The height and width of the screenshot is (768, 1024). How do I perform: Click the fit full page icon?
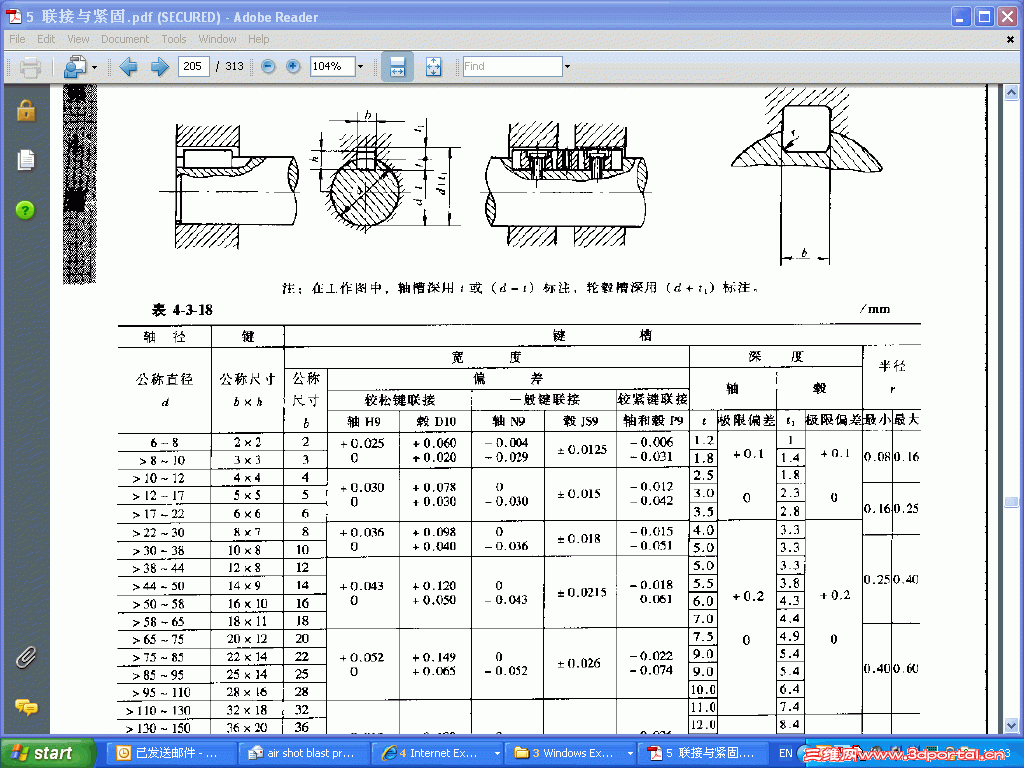click(x=434, y=67)
